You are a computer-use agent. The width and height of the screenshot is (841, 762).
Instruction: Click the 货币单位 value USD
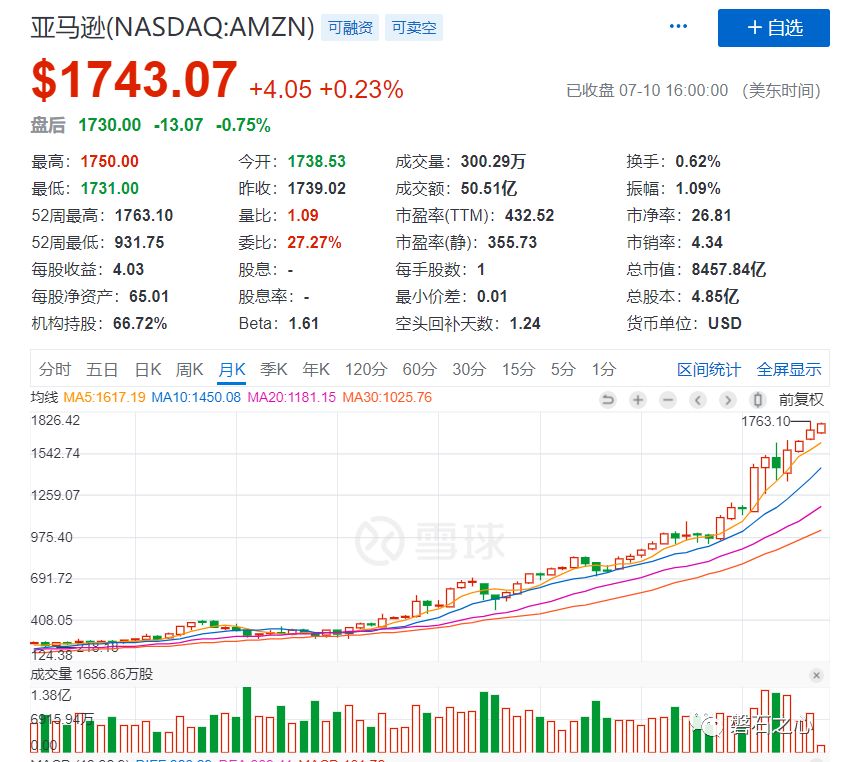pyautogui.click(x=725, y=323)
